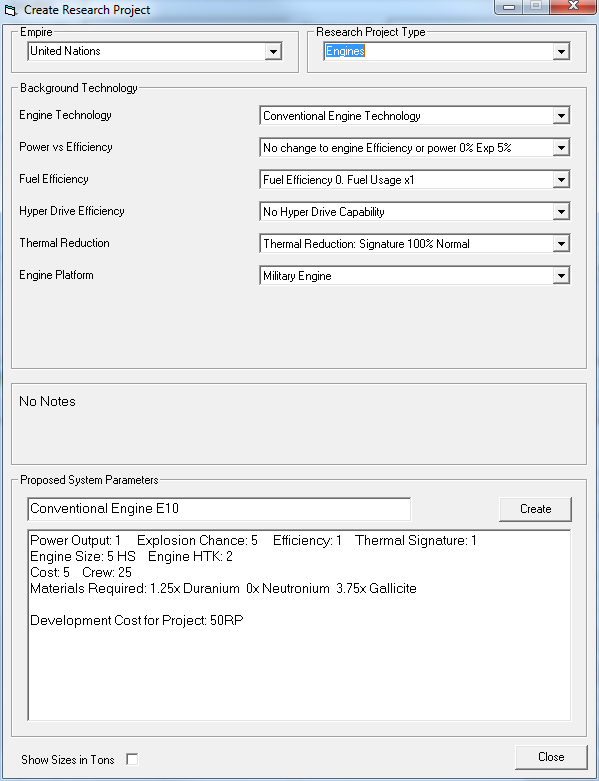Minimize the Create Research Project window
Image resolution: width=599 pixels, height=781 pixels.
tap(508, 6)
